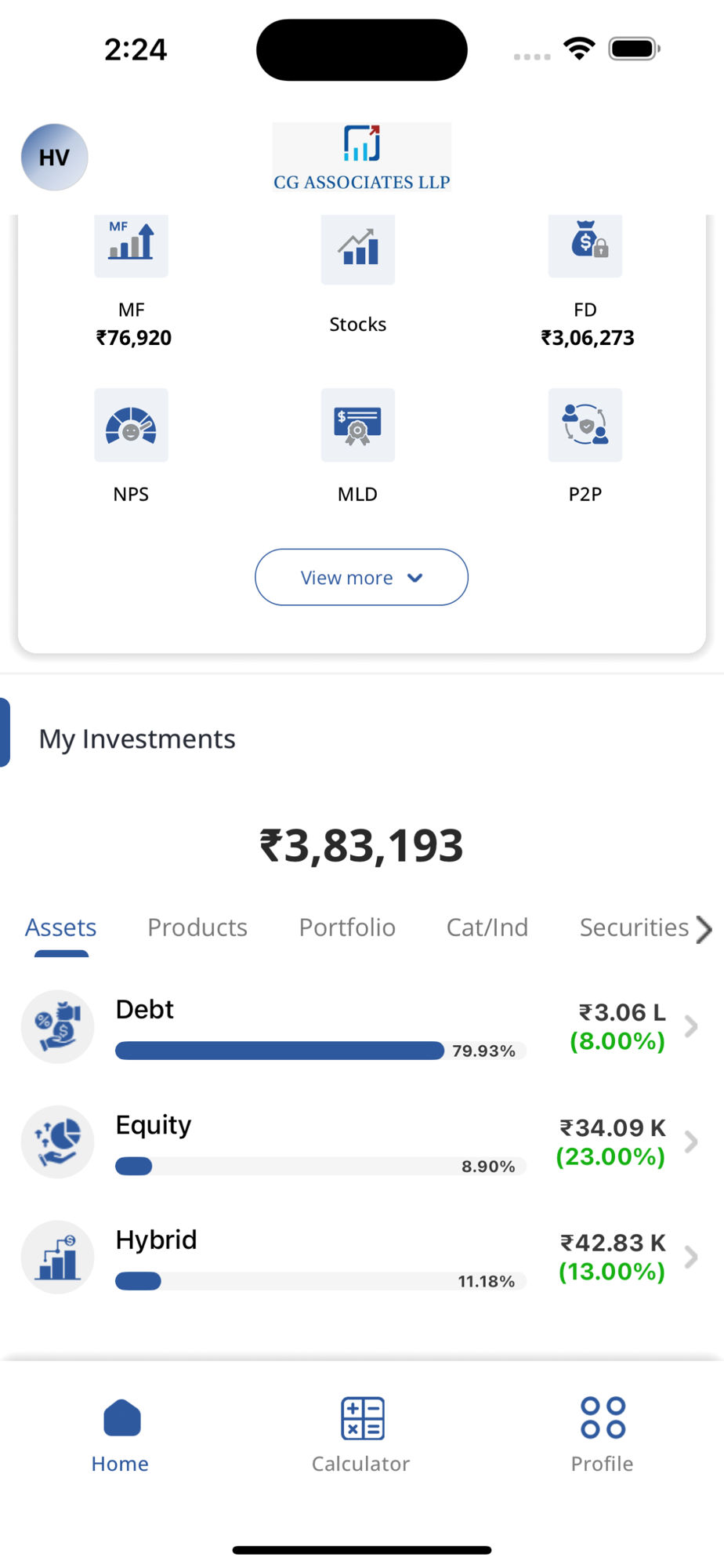
Task: Click the HV profile avatar
Action: [x=54, y=158]
